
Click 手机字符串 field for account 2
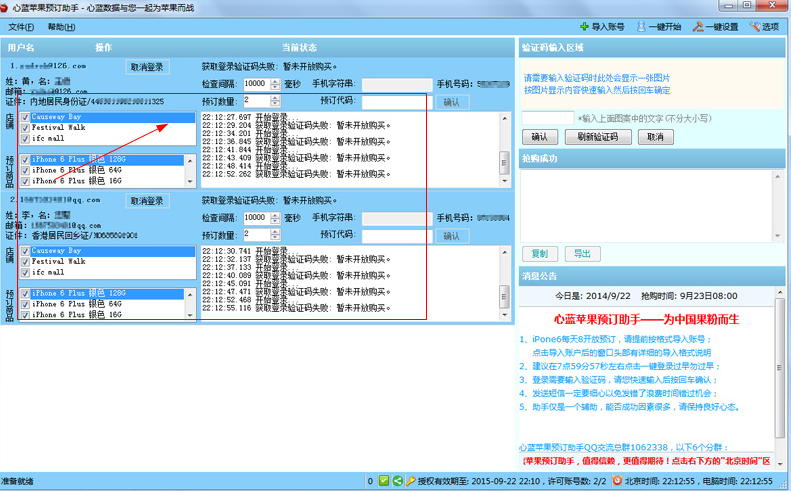click(x=397, y=219)
